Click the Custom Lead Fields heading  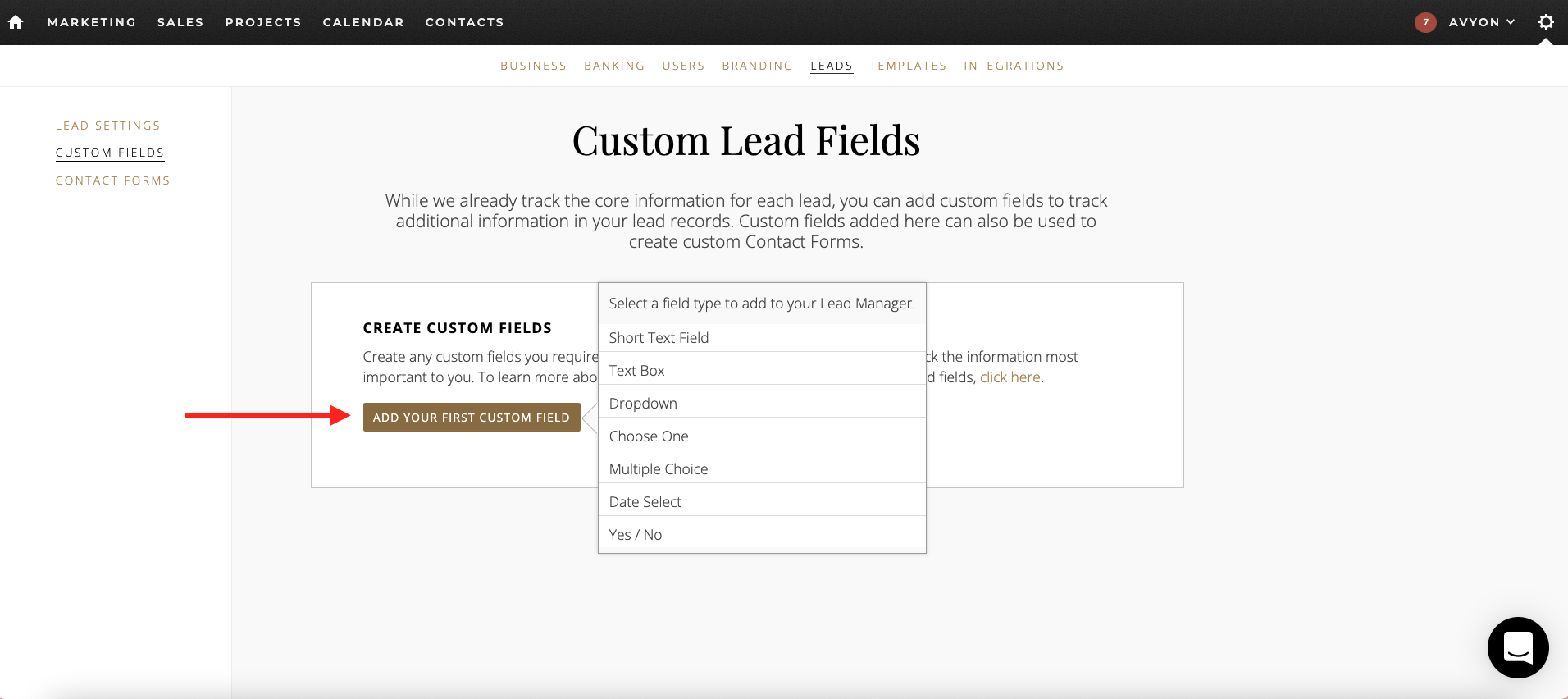pyautogui.click(x=746, y=140)
